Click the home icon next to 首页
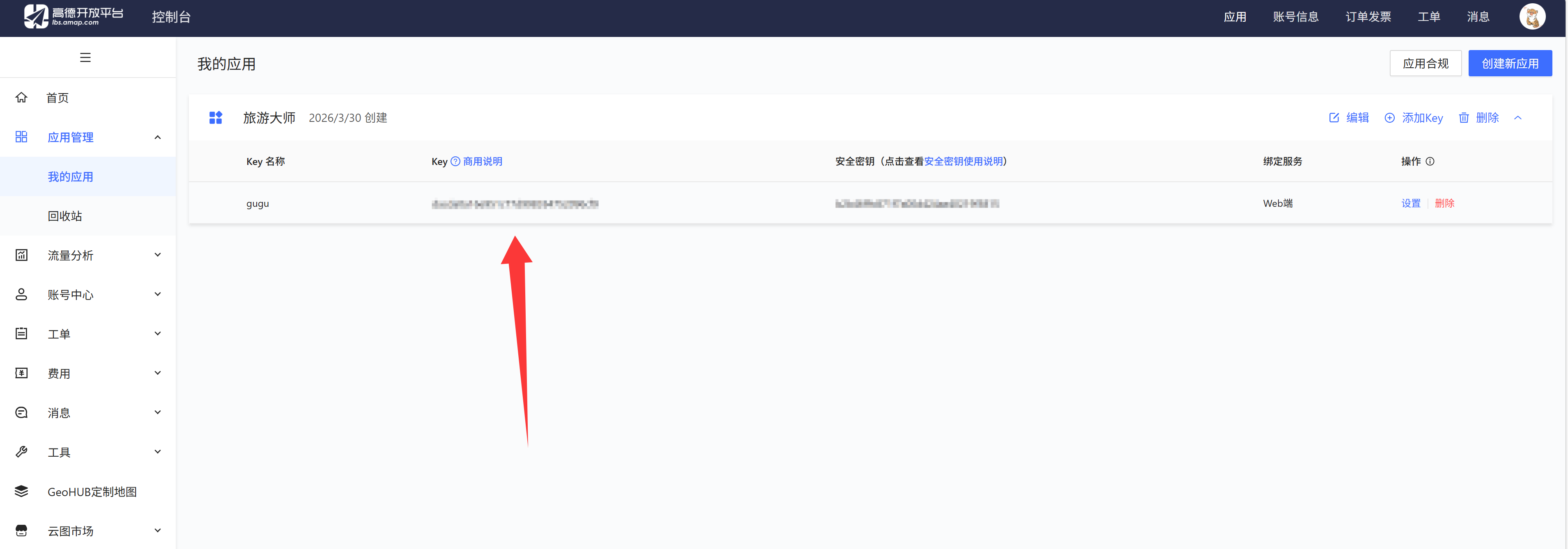1568x549 pixels. point(21,97)
